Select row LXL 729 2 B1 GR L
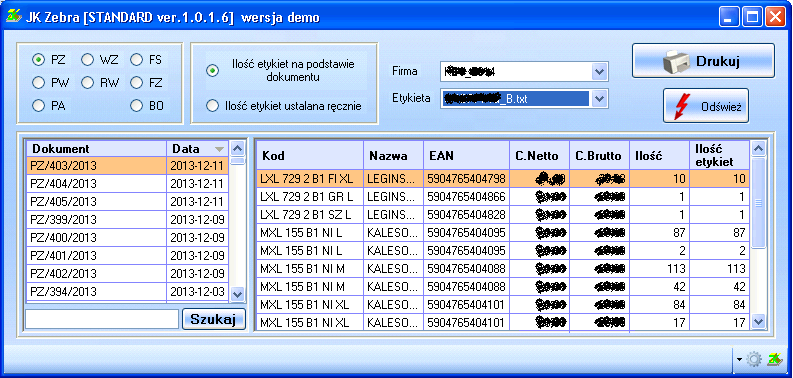Viewport: 793px width, 378px height. (503, 196)
